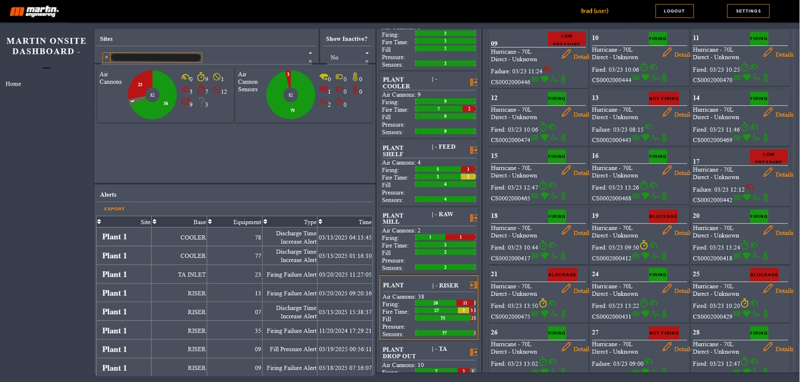Image resolution: width=800 pixels, height=382 pixels.
Task: Remove the selected site tag with its x
Action: point(106,58)
